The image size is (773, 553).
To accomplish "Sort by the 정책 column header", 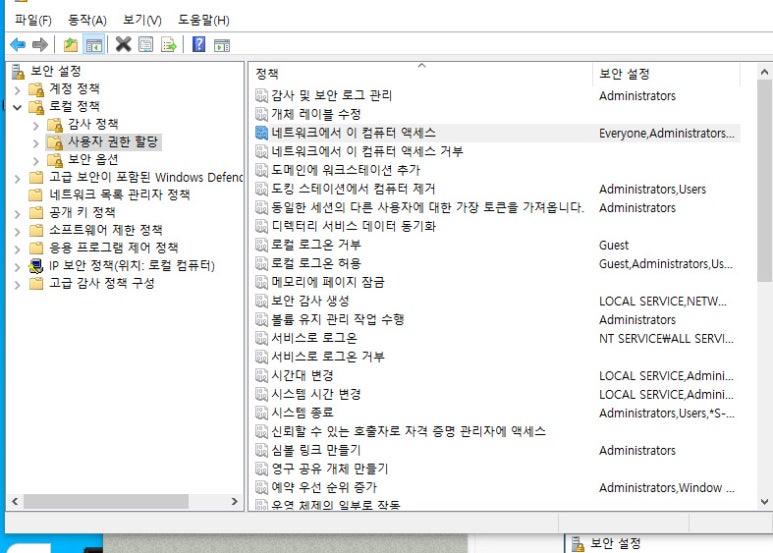I will coord(421,73).
